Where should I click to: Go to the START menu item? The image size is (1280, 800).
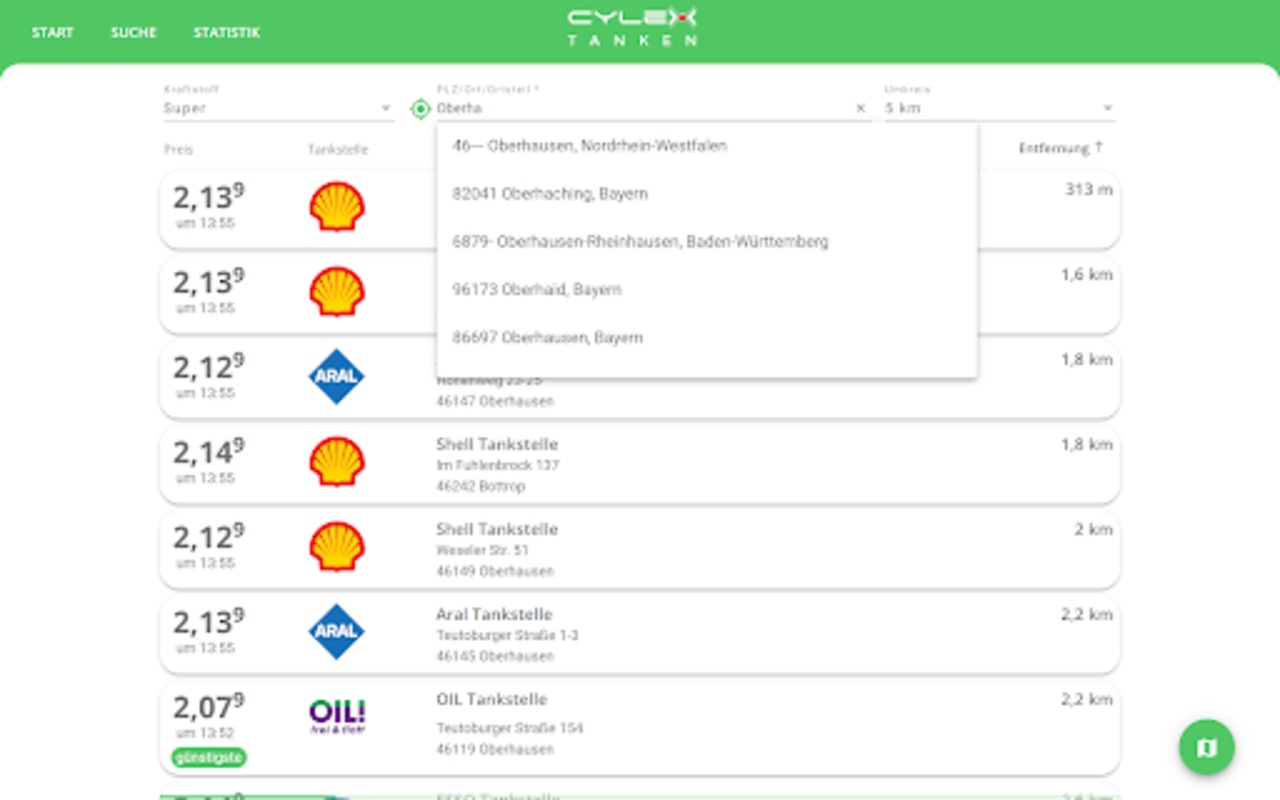click(52, 32)
